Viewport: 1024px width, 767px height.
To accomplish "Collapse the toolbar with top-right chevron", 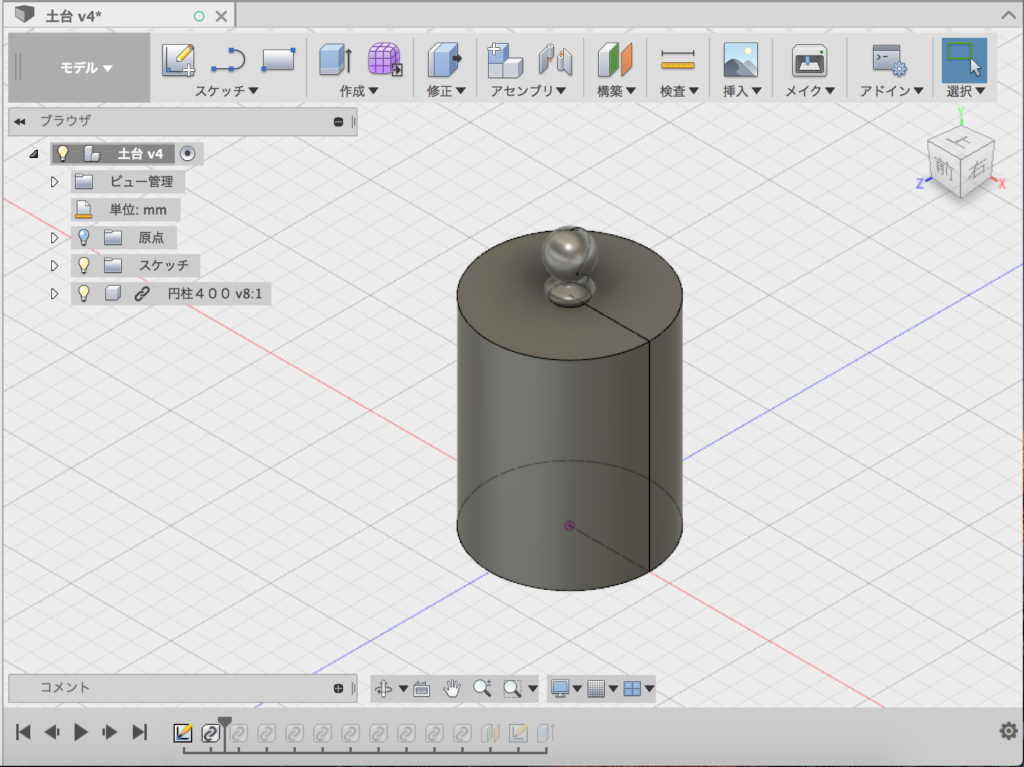I will [1008, 15].
